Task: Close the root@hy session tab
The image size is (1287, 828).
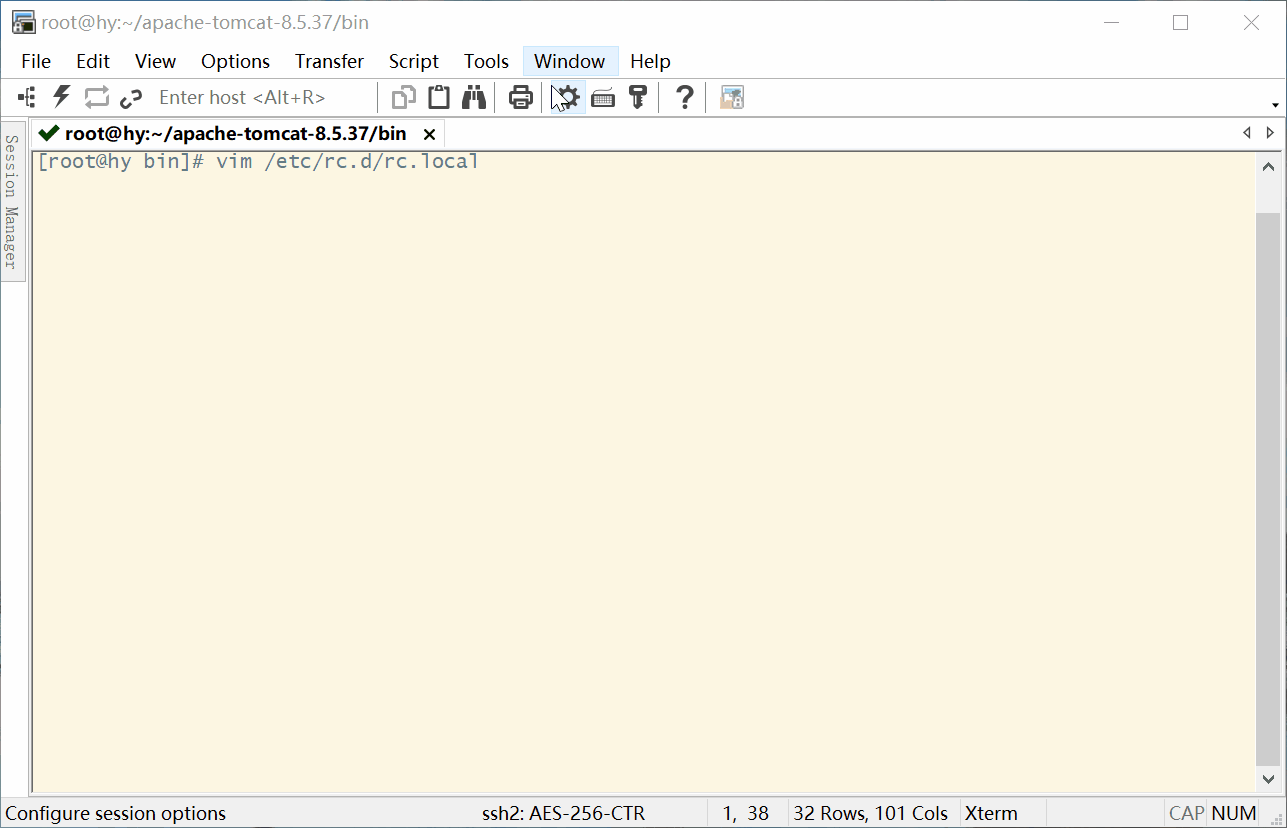Action: (429, 134)
